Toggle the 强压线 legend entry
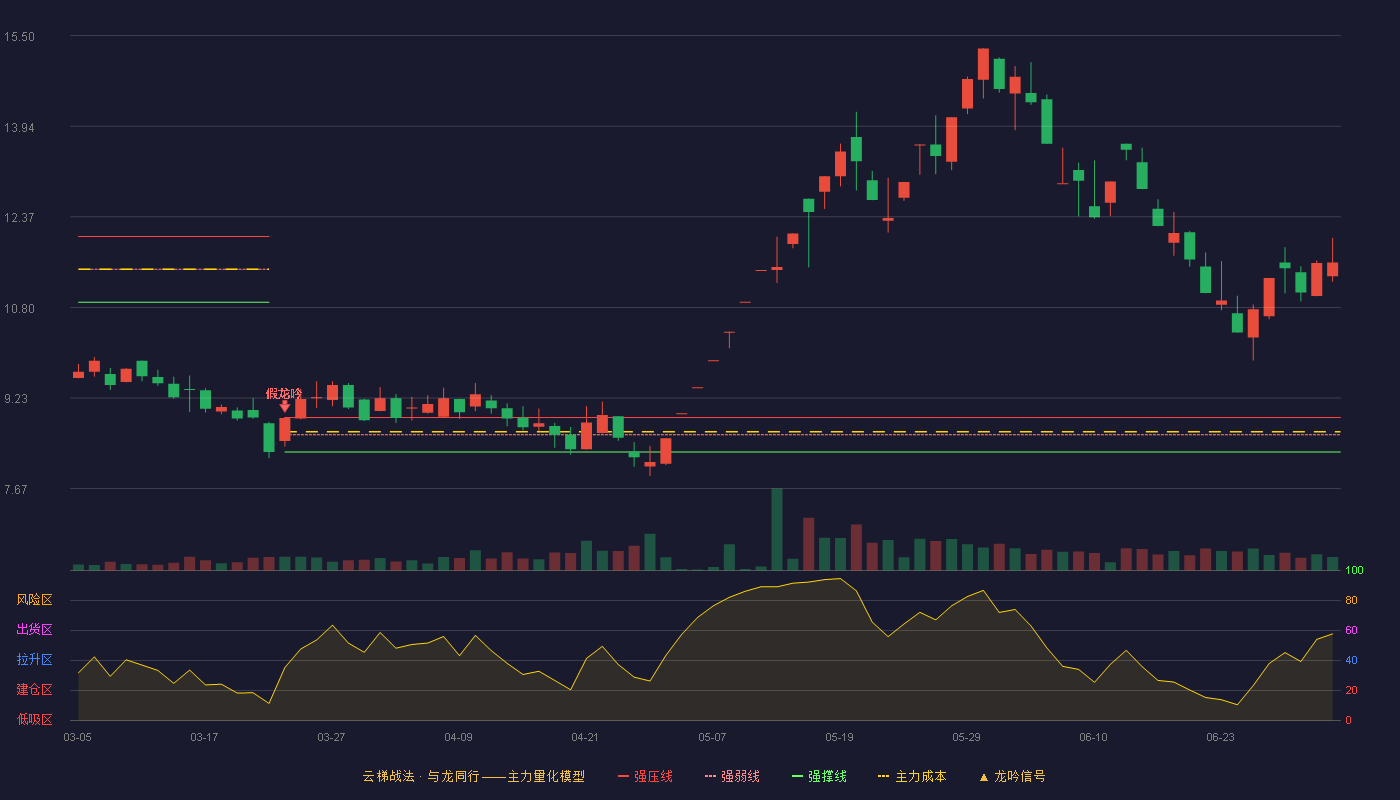Screen dimensions: 1400x800 point(645,776)
